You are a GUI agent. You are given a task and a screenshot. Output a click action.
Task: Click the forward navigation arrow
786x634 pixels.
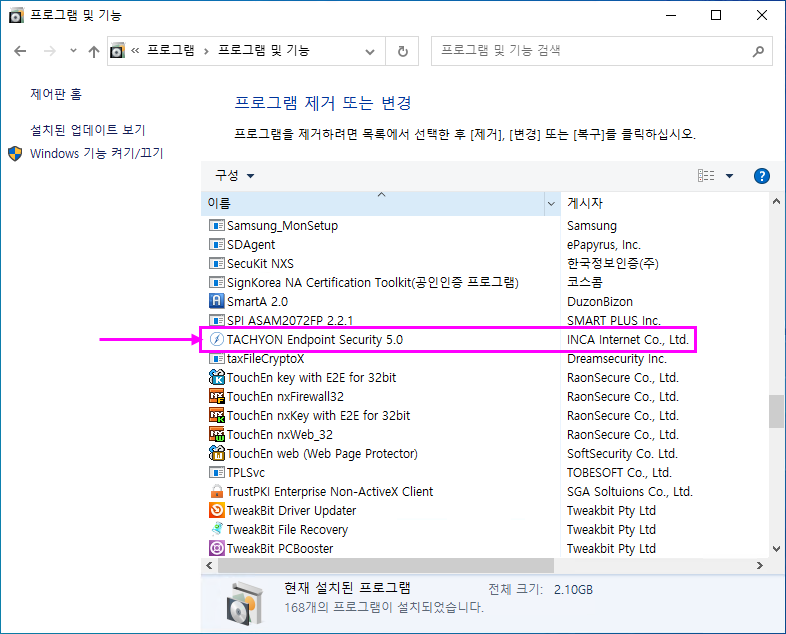49,51
